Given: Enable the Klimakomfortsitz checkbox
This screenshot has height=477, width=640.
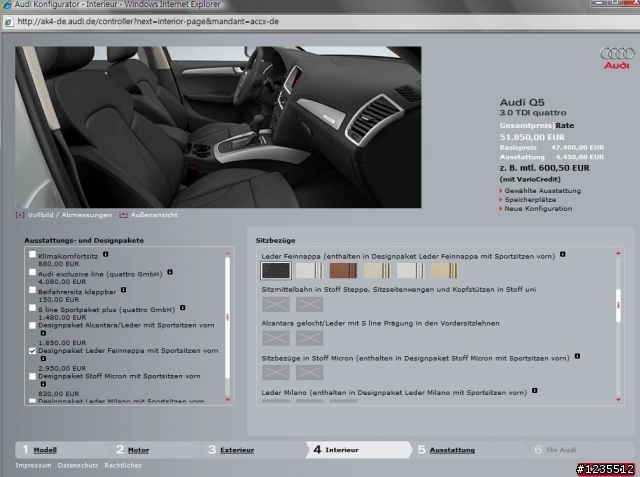Looking at the screenshot, I should pyautogui.click(x=32, y=254).
